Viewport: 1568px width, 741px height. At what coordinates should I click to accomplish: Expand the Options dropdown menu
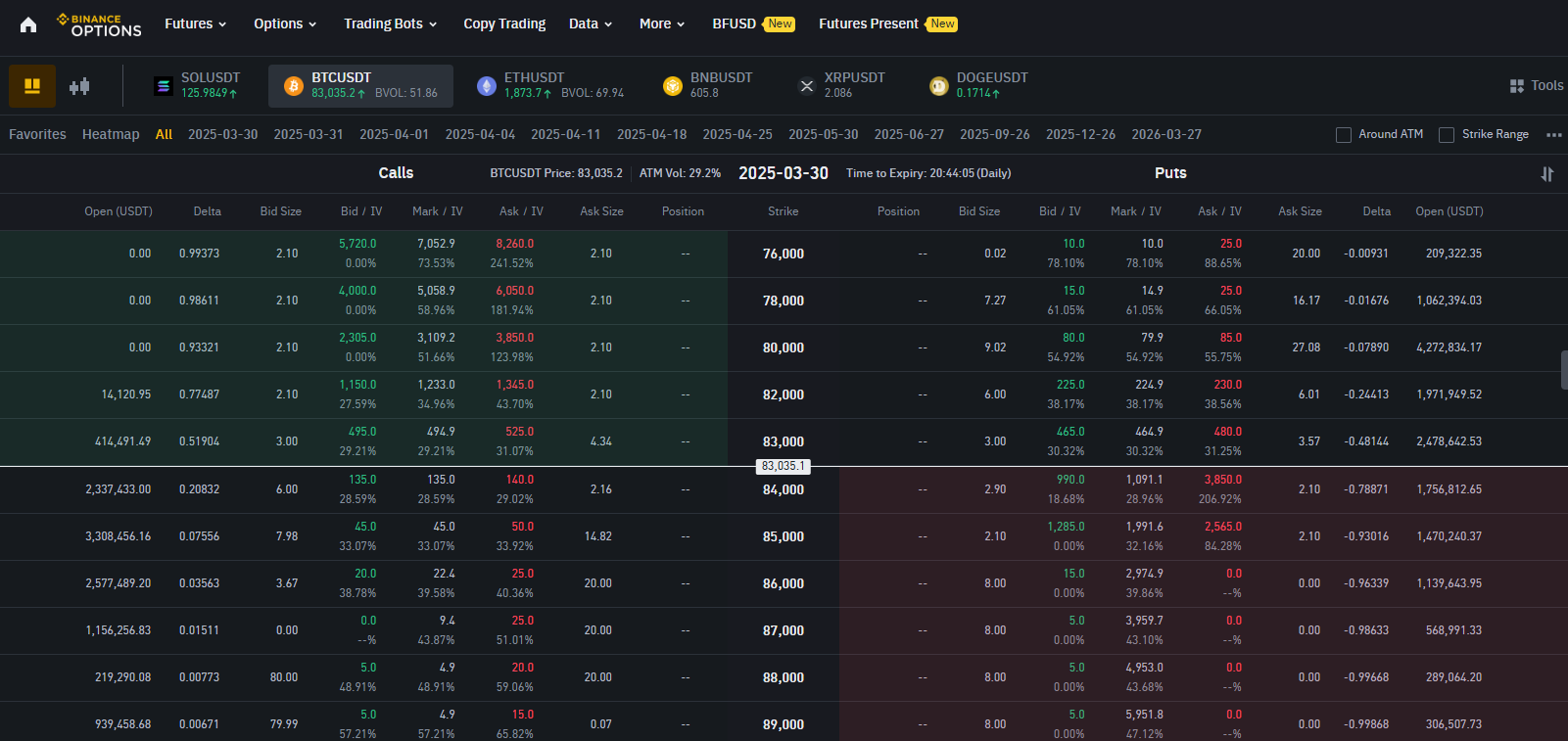point(285,23)
